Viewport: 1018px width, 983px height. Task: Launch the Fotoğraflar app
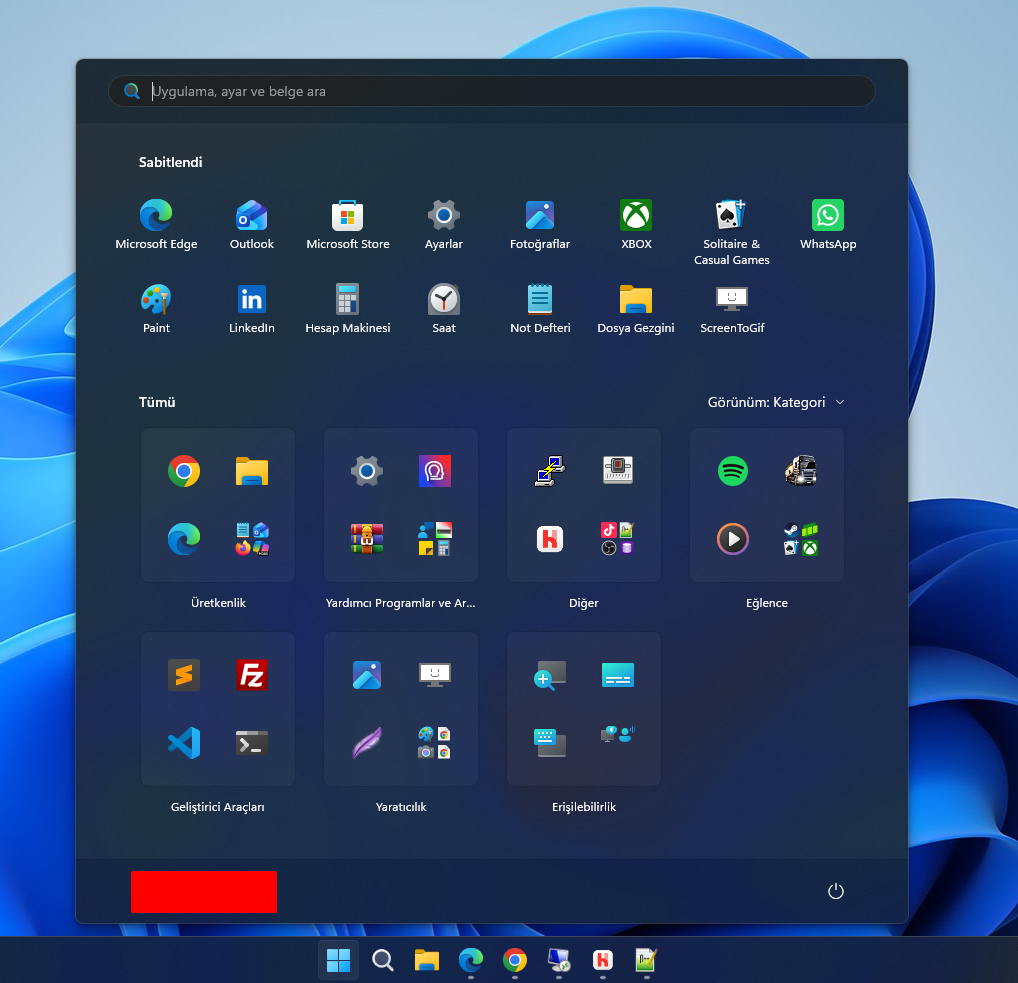[x=540, y=225]
